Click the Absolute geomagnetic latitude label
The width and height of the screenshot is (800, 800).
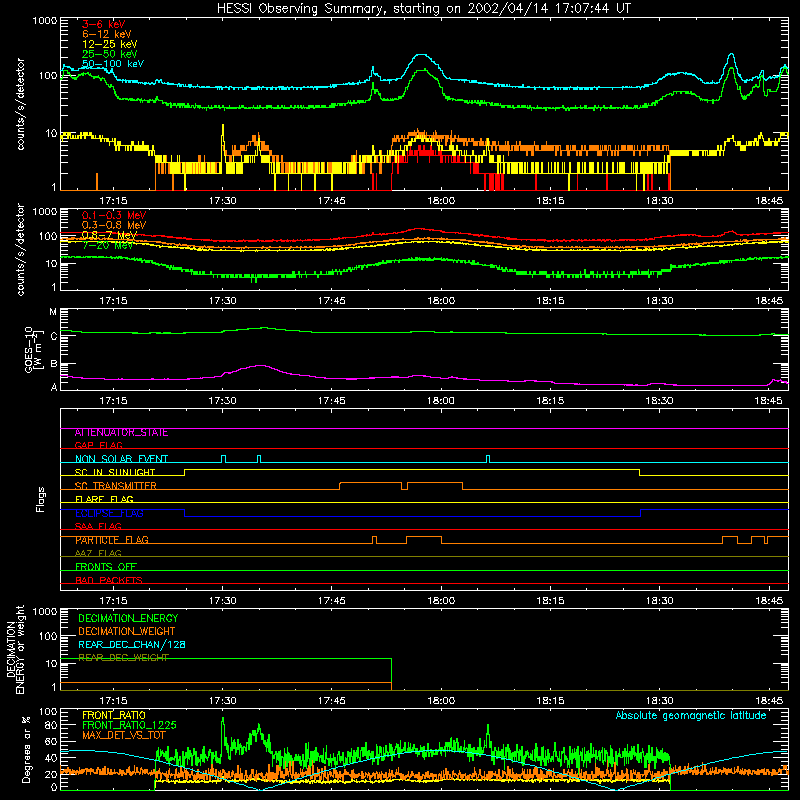pos(691,715)
